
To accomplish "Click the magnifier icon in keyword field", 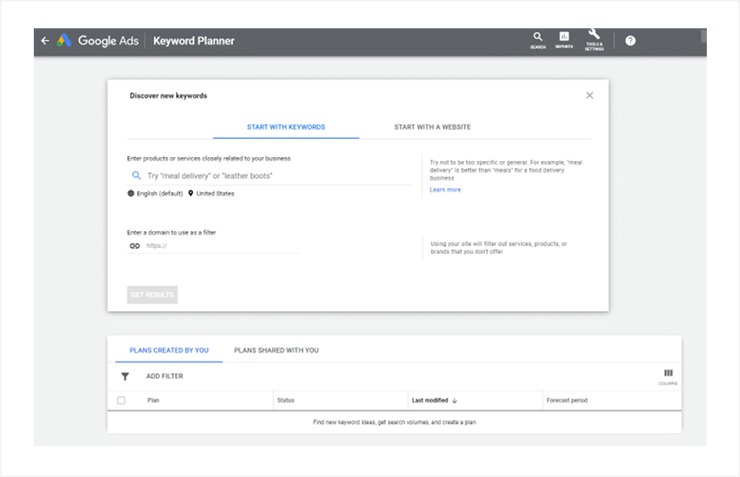I will (136, 176).
